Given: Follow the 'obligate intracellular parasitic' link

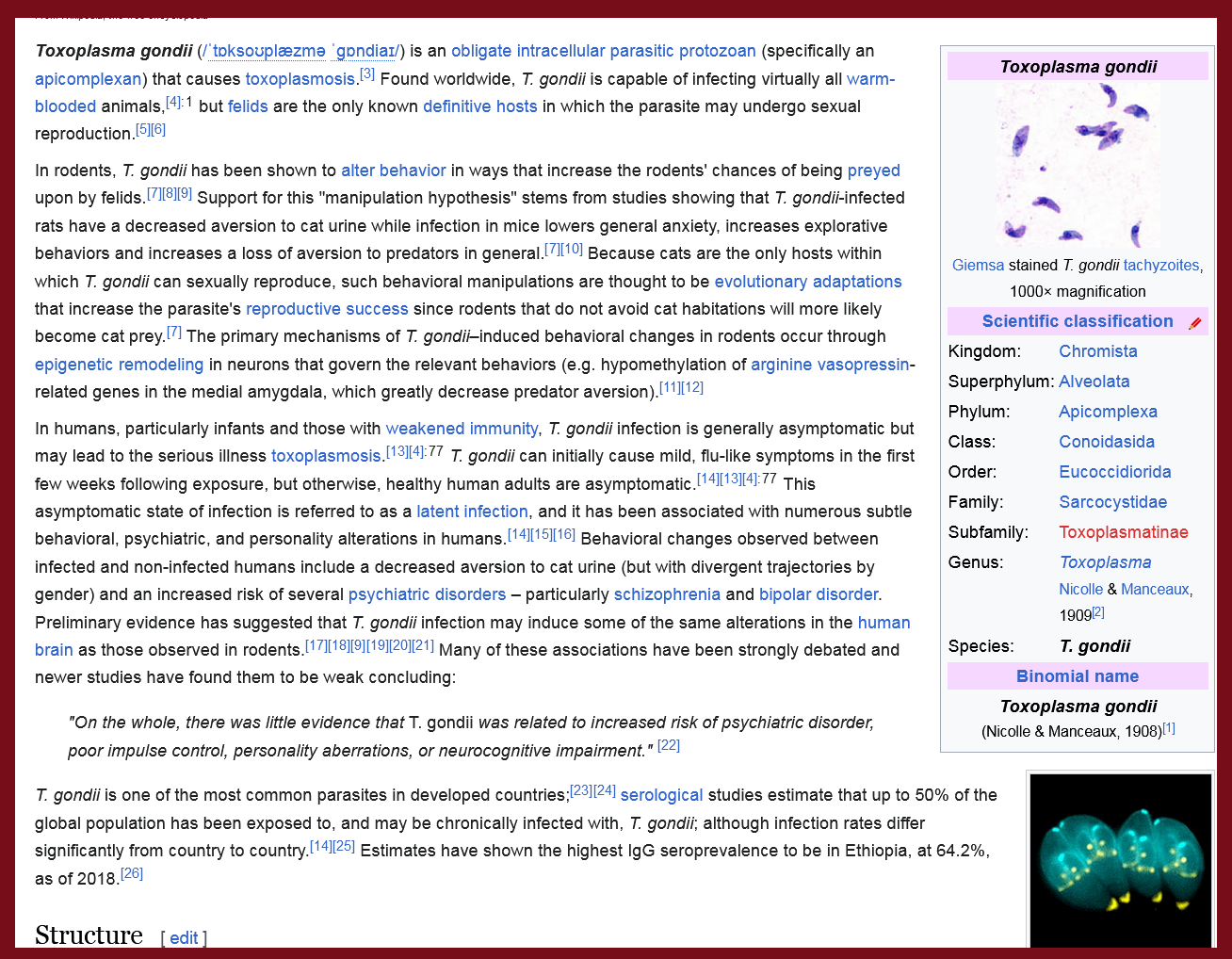Looking at the screenshot, I should tap(562, 51).
